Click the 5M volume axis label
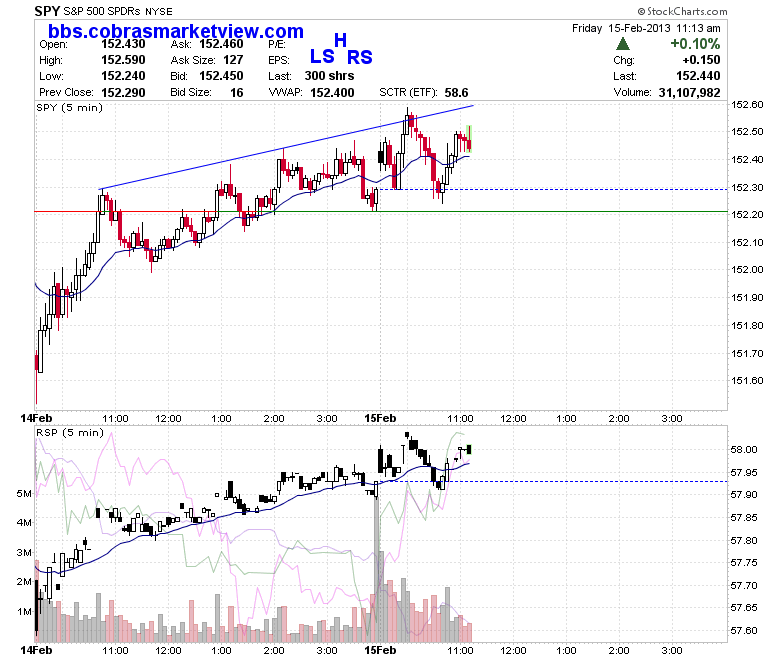 (24, 493)
